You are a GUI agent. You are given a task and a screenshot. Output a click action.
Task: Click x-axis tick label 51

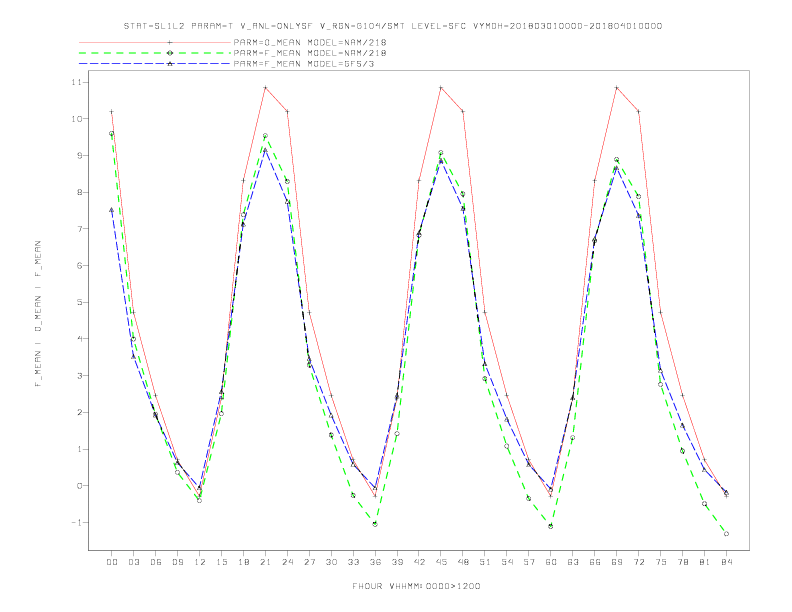(x=485, y=562)
